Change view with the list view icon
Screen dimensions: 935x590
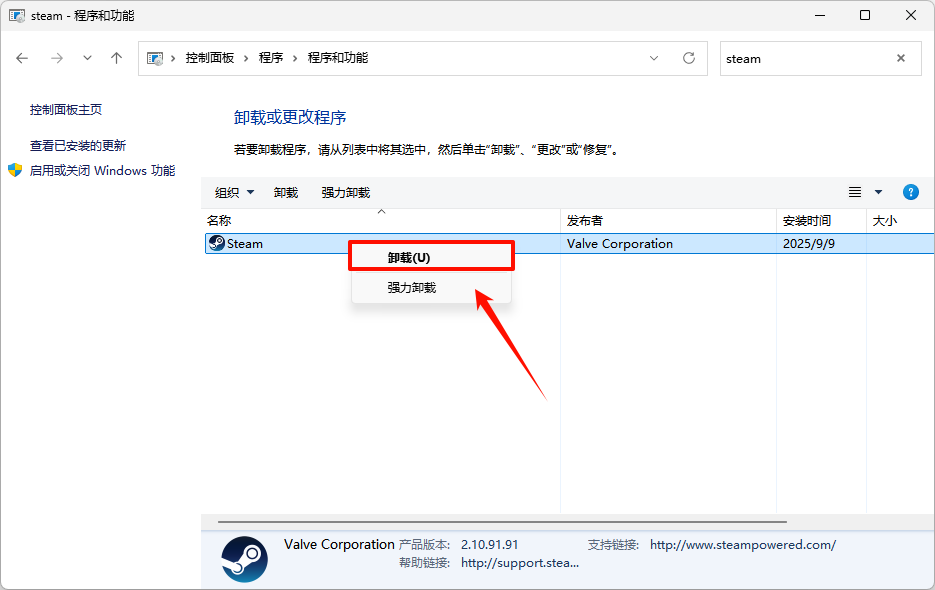coord(855,192)
